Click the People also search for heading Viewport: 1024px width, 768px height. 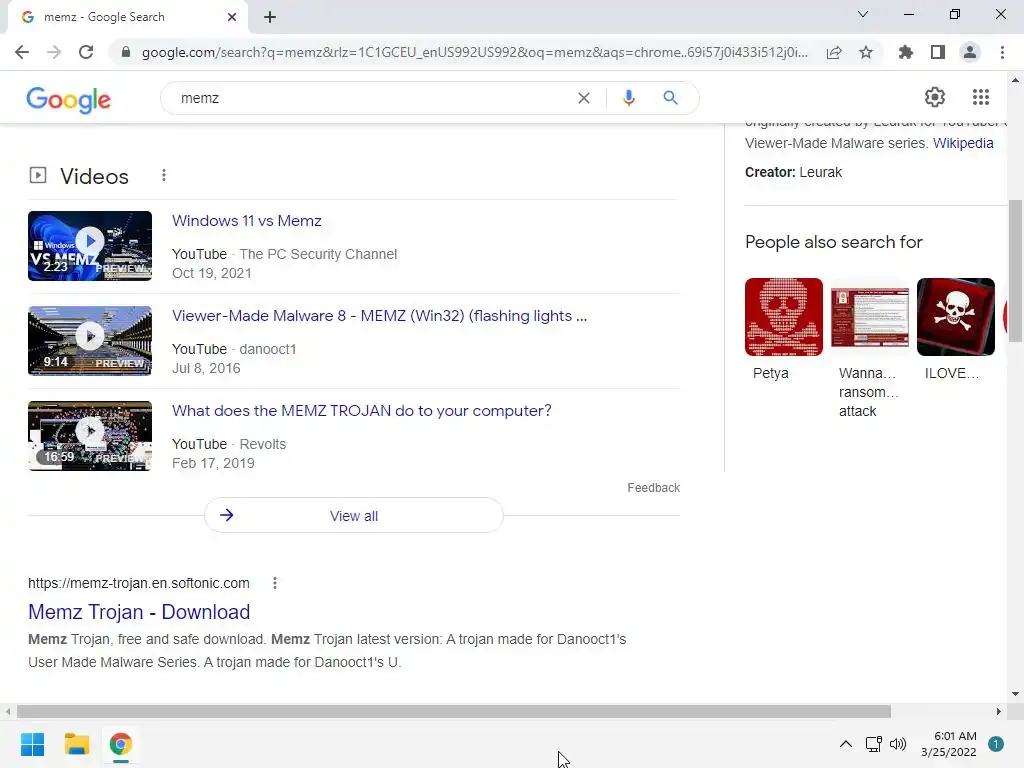[833, 242]
